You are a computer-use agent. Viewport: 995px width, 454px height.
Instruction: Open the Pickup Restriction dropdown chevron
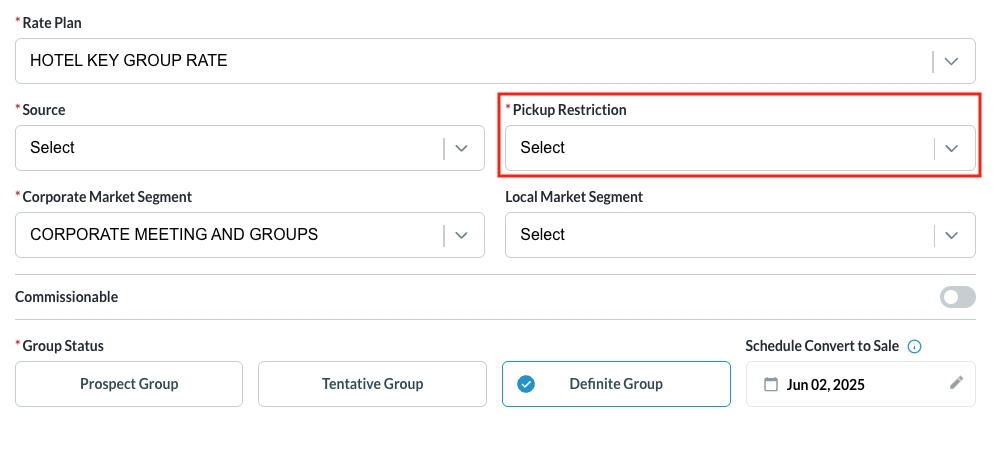(952, 148)
